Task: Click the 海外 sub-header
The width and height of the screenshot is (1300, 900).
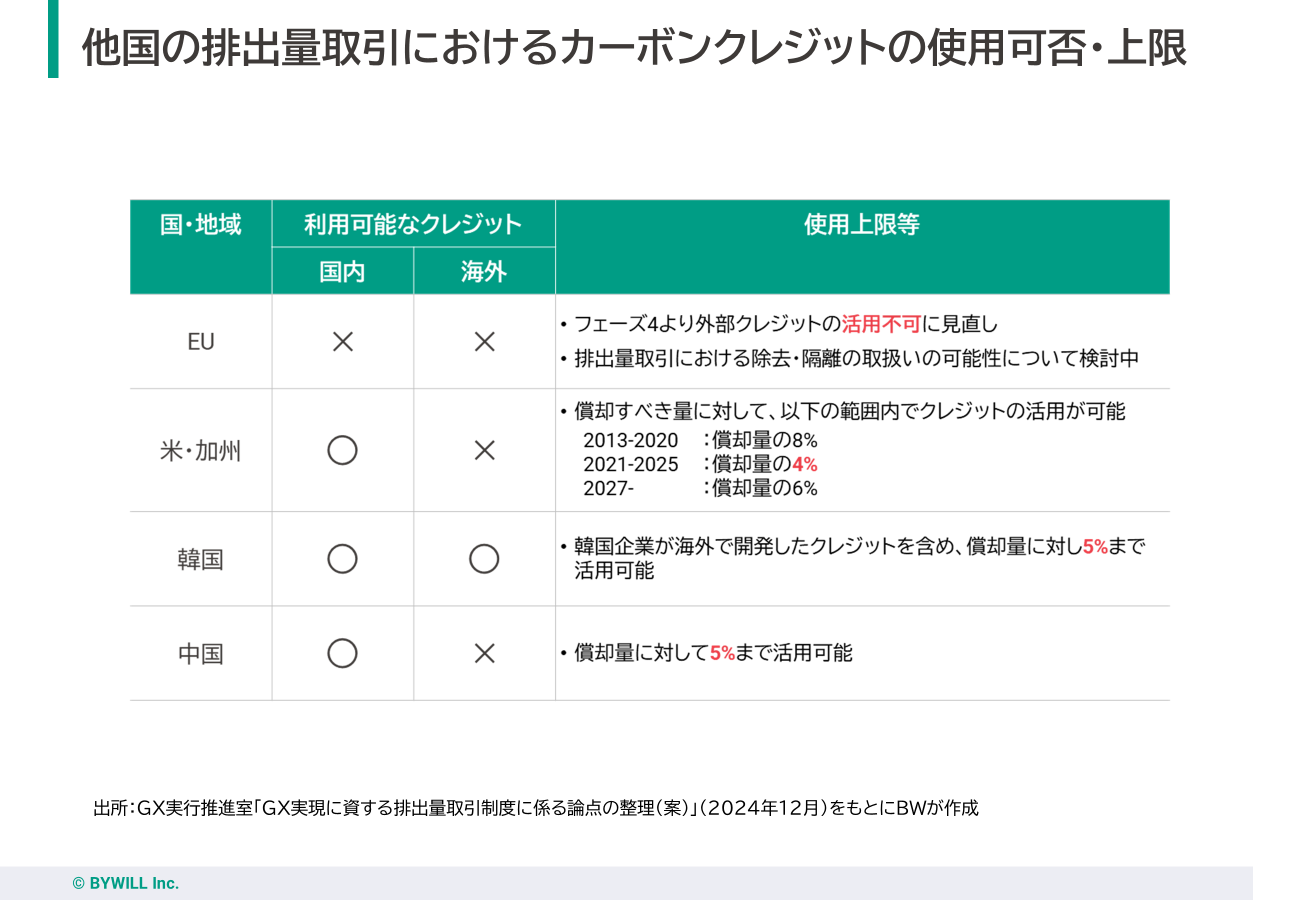Action: coord(484,271)
